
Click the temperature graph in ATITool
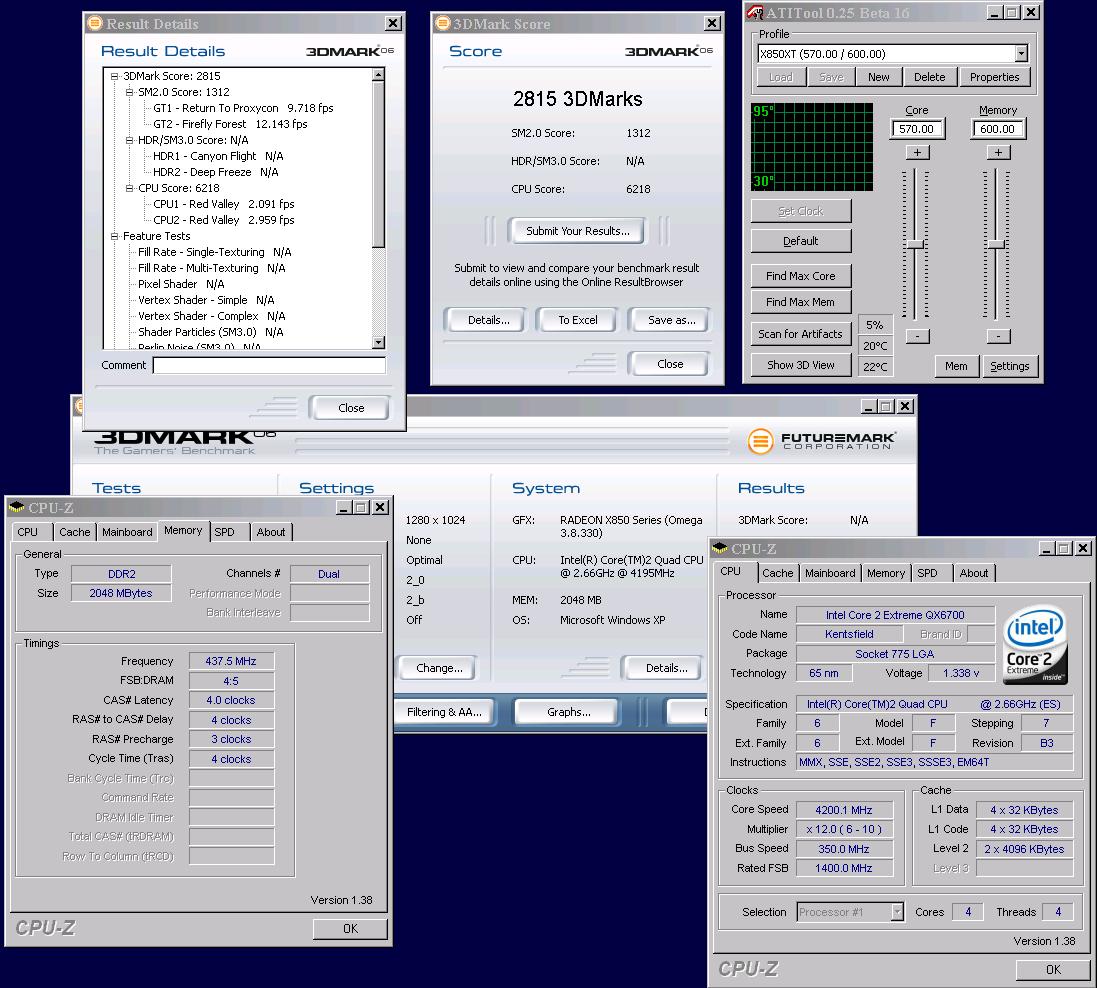[812, 146]
